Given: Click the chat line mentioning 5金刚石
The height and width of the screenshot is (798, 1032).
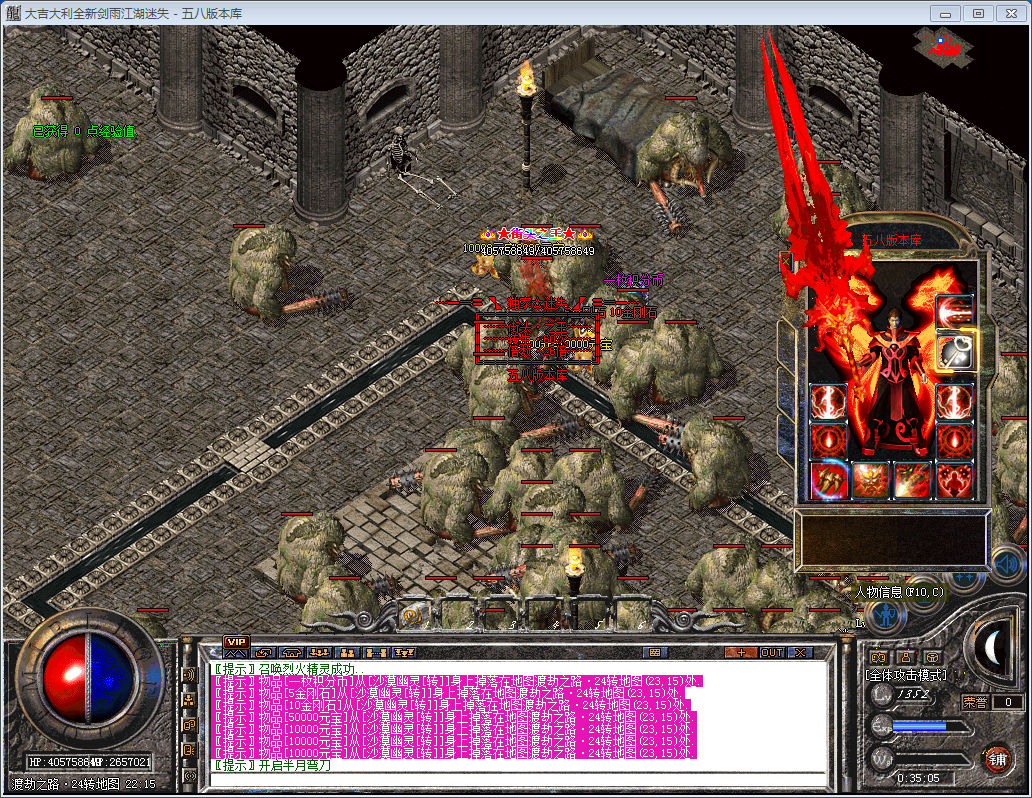Looking at the screenshot, I should pyautogui.click(x=449, y=693).
